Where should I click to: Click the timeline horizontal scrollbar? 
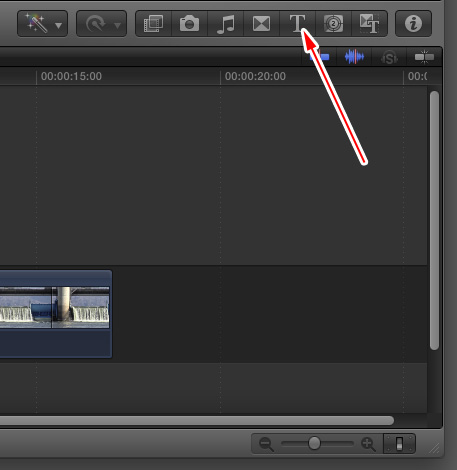point(197,420)
